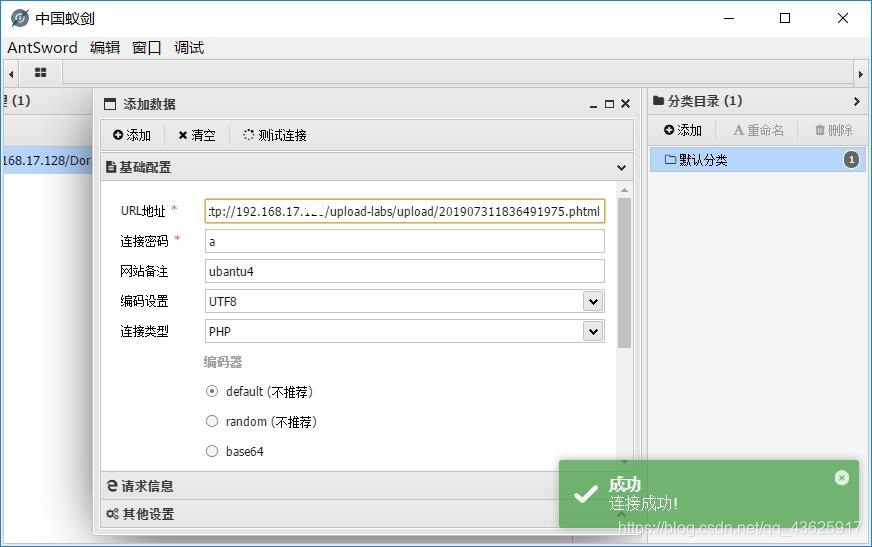Screen dimensions: 872x547
Task: Click the 成功 checkmark icon
Action: 586,493
